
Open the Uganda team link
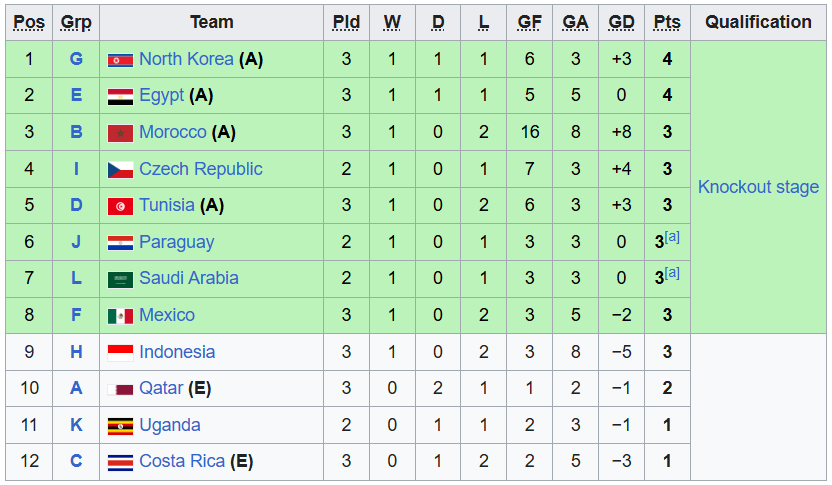pyautogui.click(x=169, y=425)
